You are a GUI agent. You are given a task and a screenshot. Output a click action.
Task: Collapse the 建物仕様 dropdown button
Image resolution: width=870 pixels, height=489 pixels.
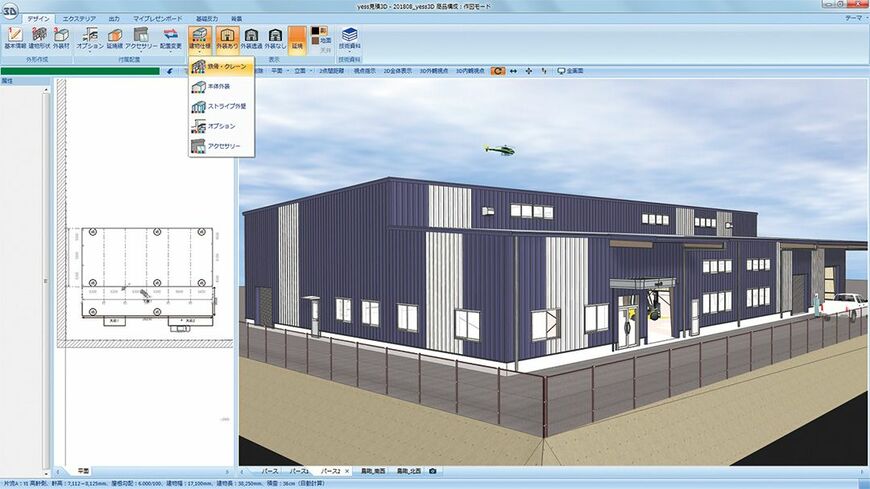click(x=199, y=38)
